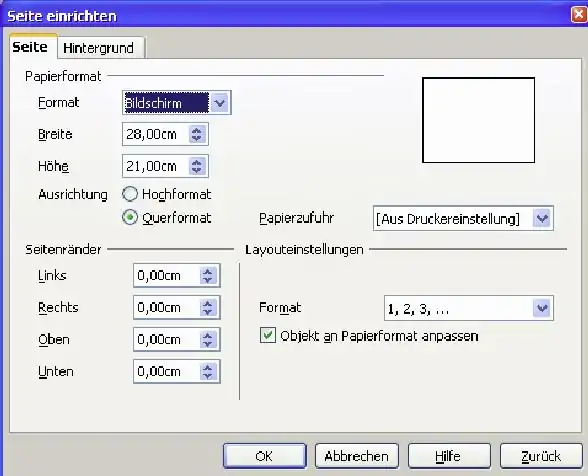588x476 pixels.
Task: Click the Abbrechen button
Action: click(x=357, y=456)
